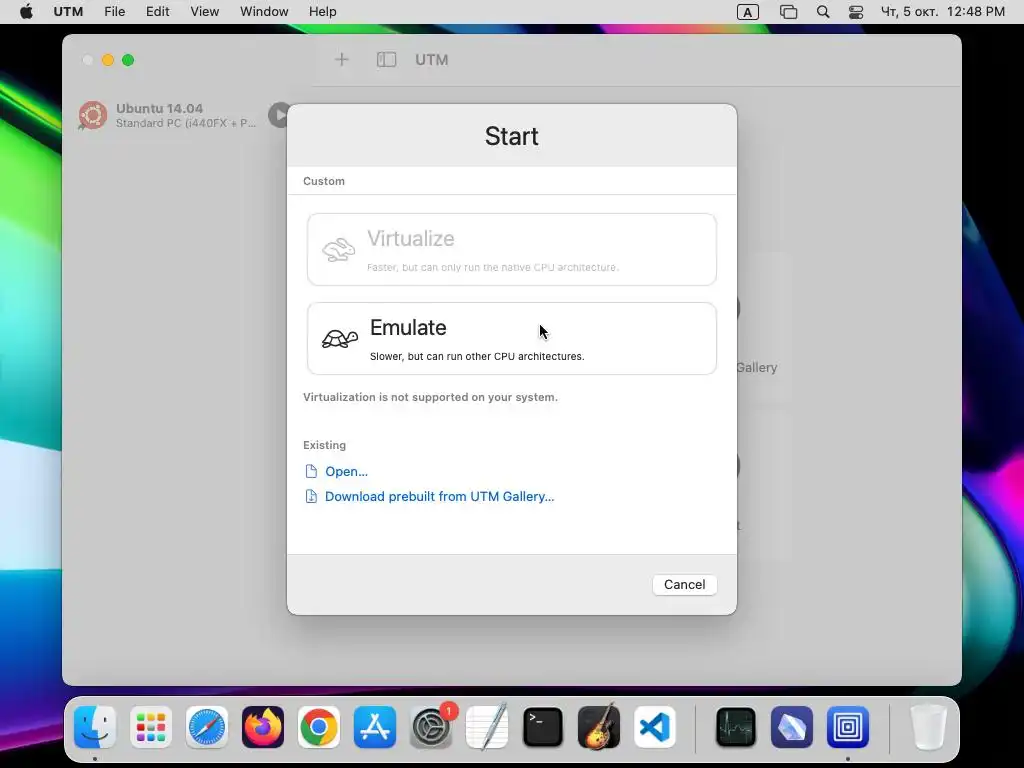Click the Cancel button in Start dialog
Screen dimensions: 1024x768
[684, 584]
